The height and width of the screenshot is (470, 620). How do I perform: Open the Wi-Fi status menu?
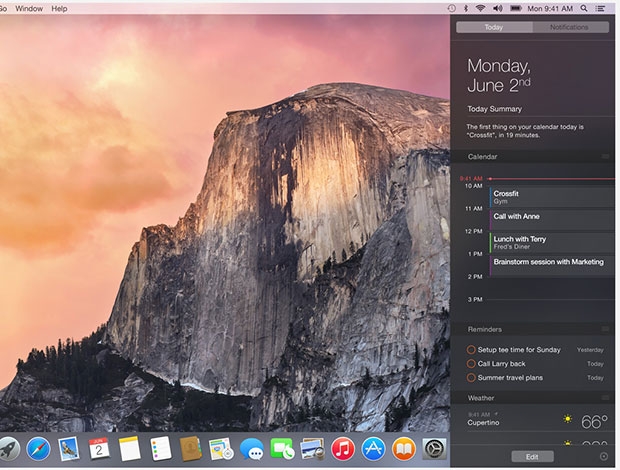pyautogui.click(x=480, y=8)
